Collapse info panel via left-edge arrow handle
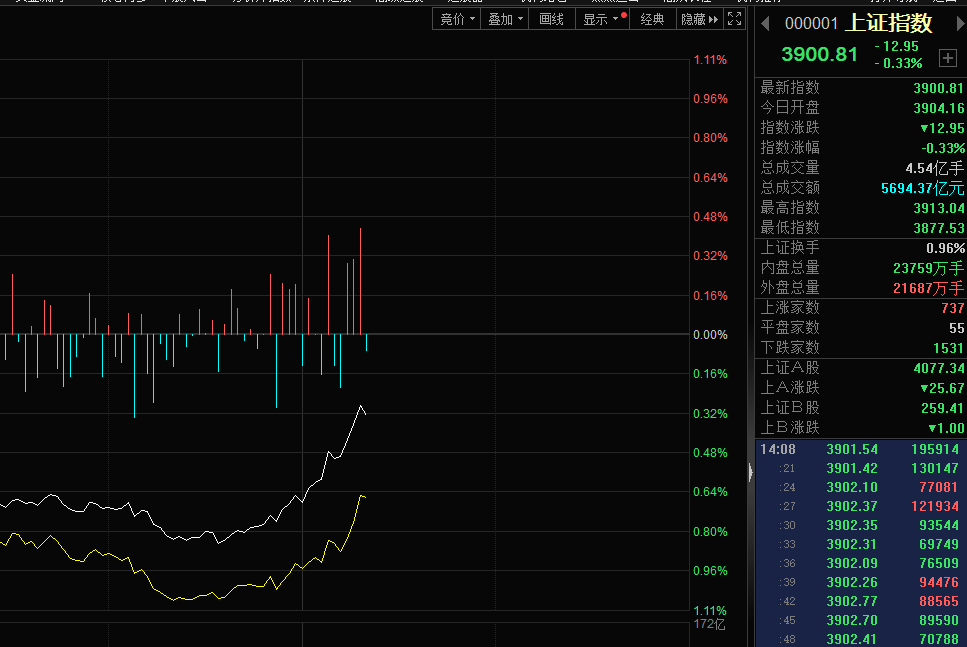 750,470
